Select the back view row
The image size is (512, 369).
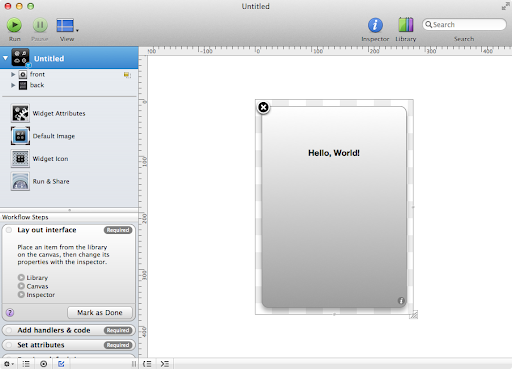(x=69, y=85)
